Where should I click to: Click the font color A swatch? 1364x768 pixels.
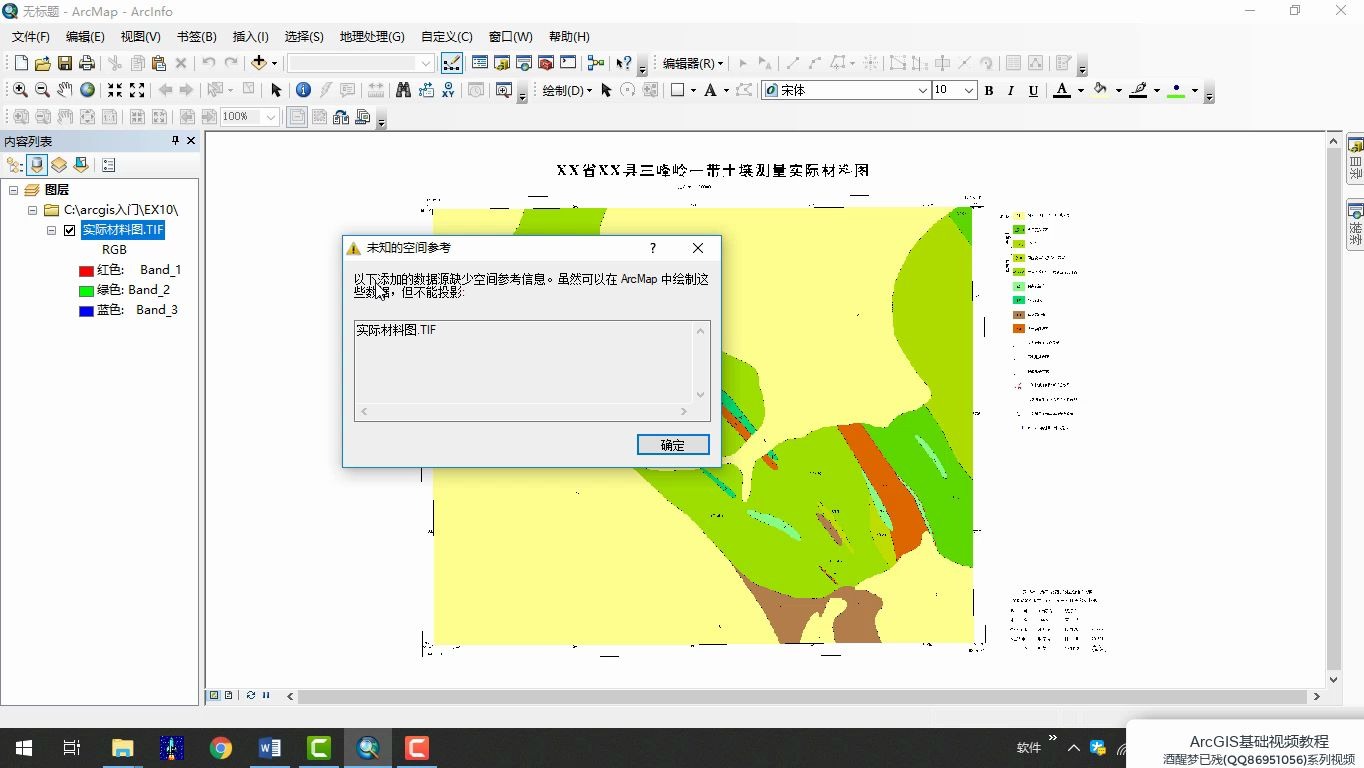[1062, 90]
